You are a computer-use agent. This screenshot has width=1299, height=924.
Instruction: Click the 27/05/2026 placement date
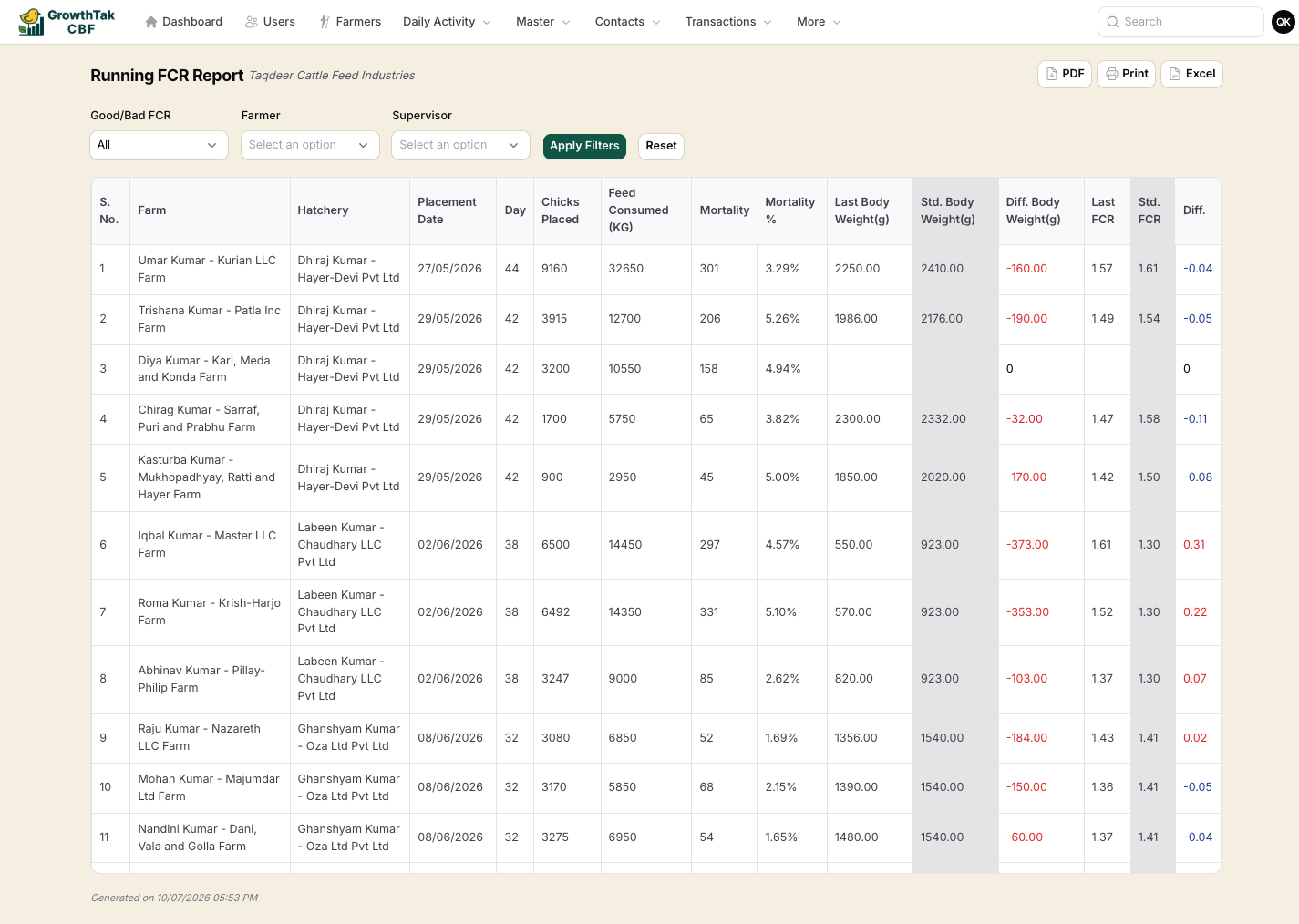click(450, 269)
